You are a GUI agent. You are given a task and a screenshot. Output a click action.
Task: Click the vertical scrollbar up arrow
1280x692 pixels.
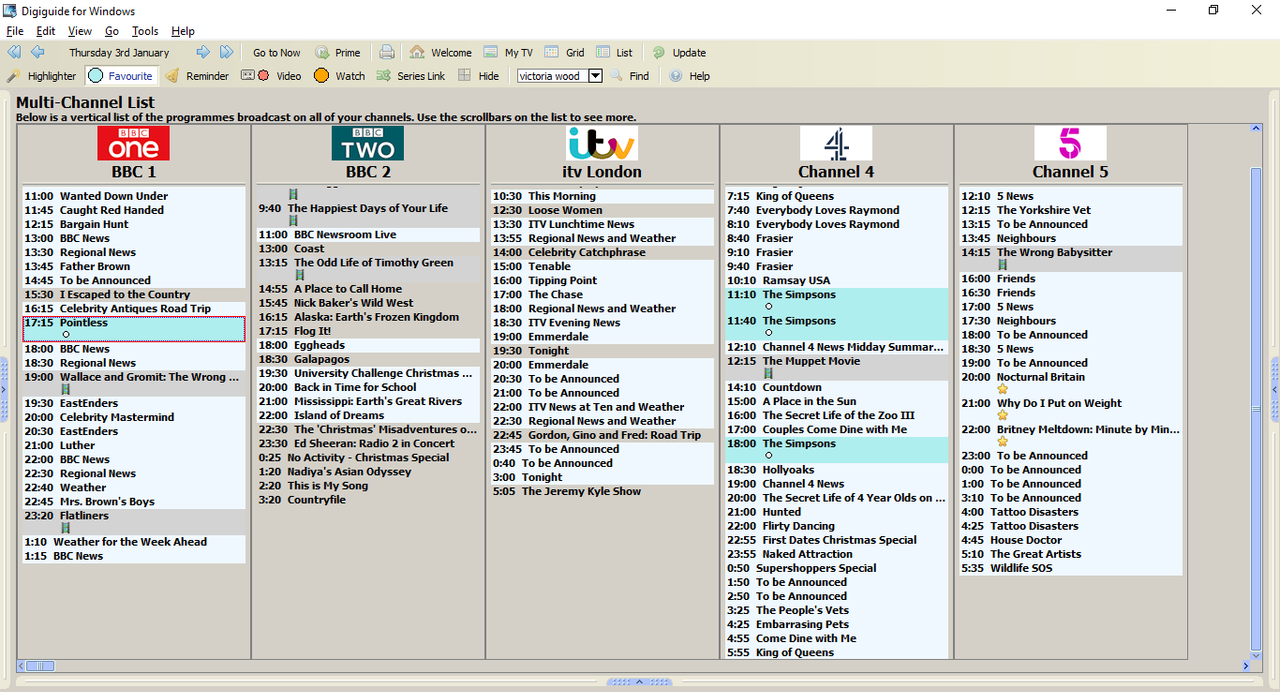tap(1257, 129)
